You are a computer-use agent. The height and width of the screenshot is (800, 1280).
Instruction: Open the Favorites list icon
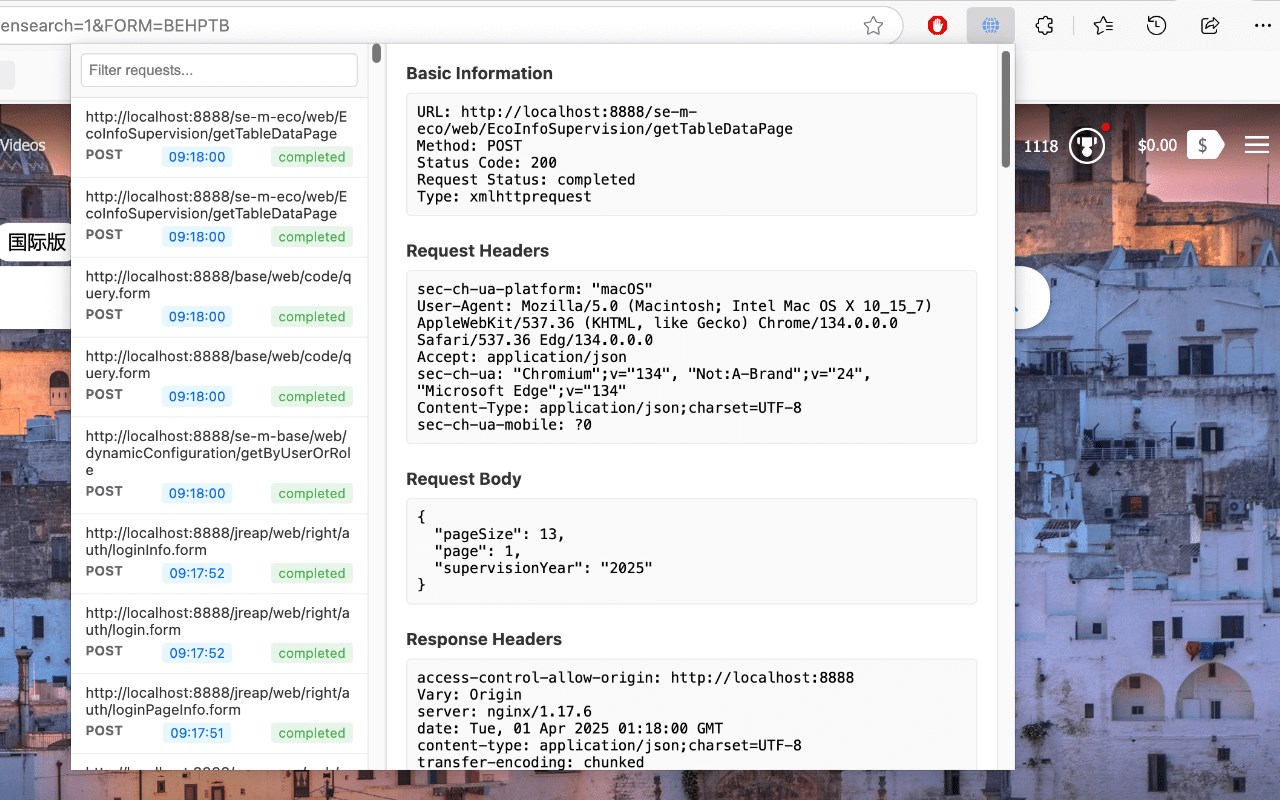1103,26
